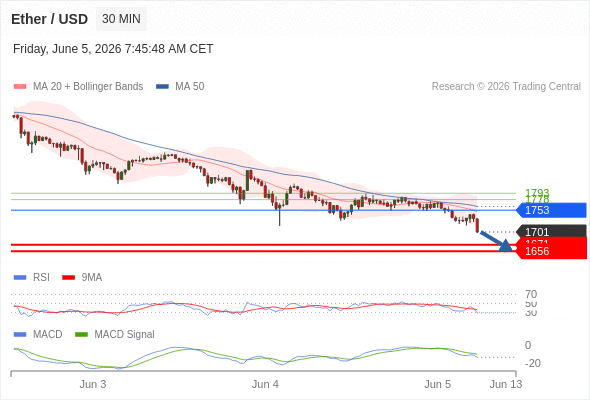Viewport: 590px width, 400px height.
Task: Click the chart date and time text
Action: 113,49
